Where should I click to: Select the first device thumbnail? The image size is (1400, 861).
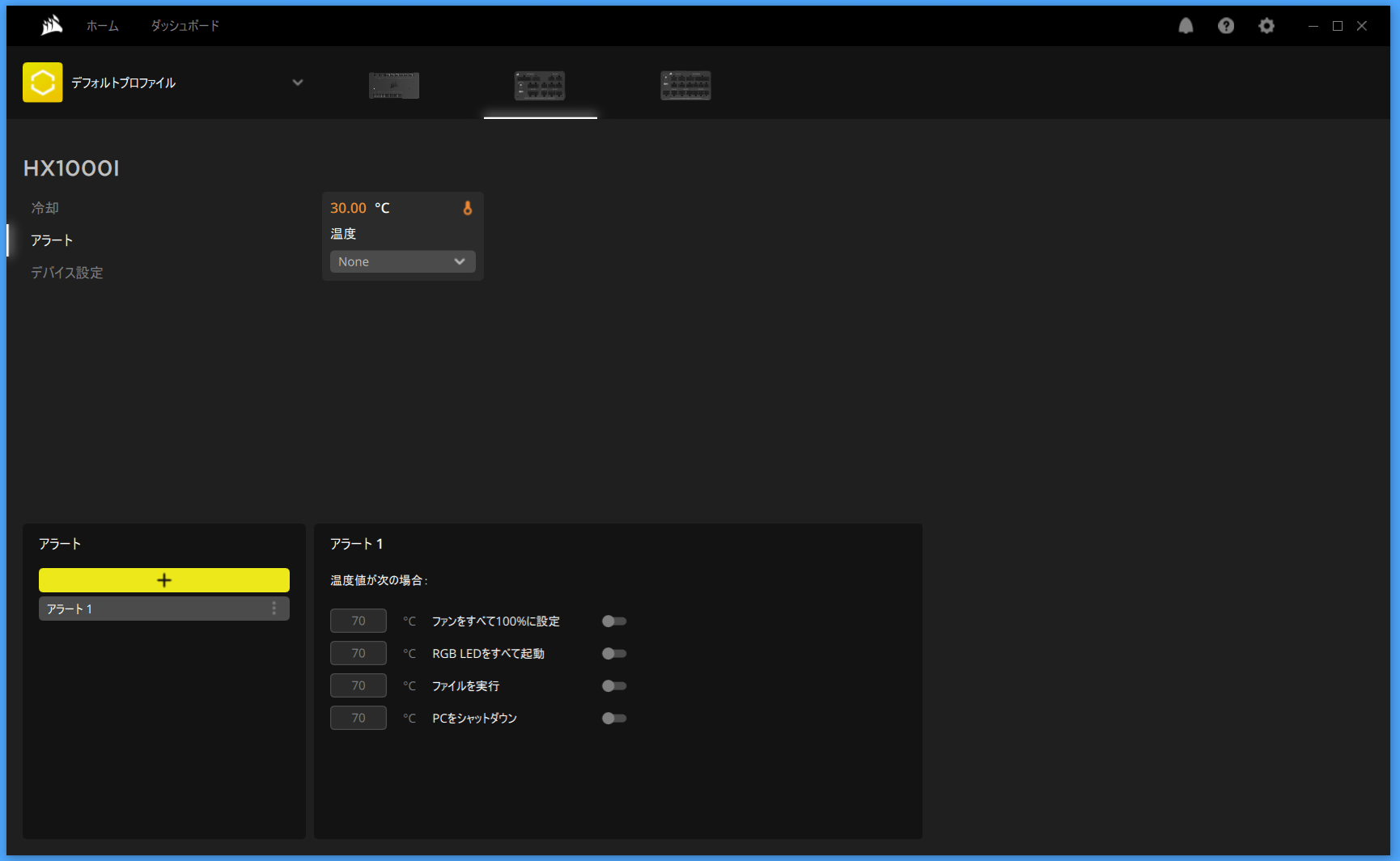point(394,85)
